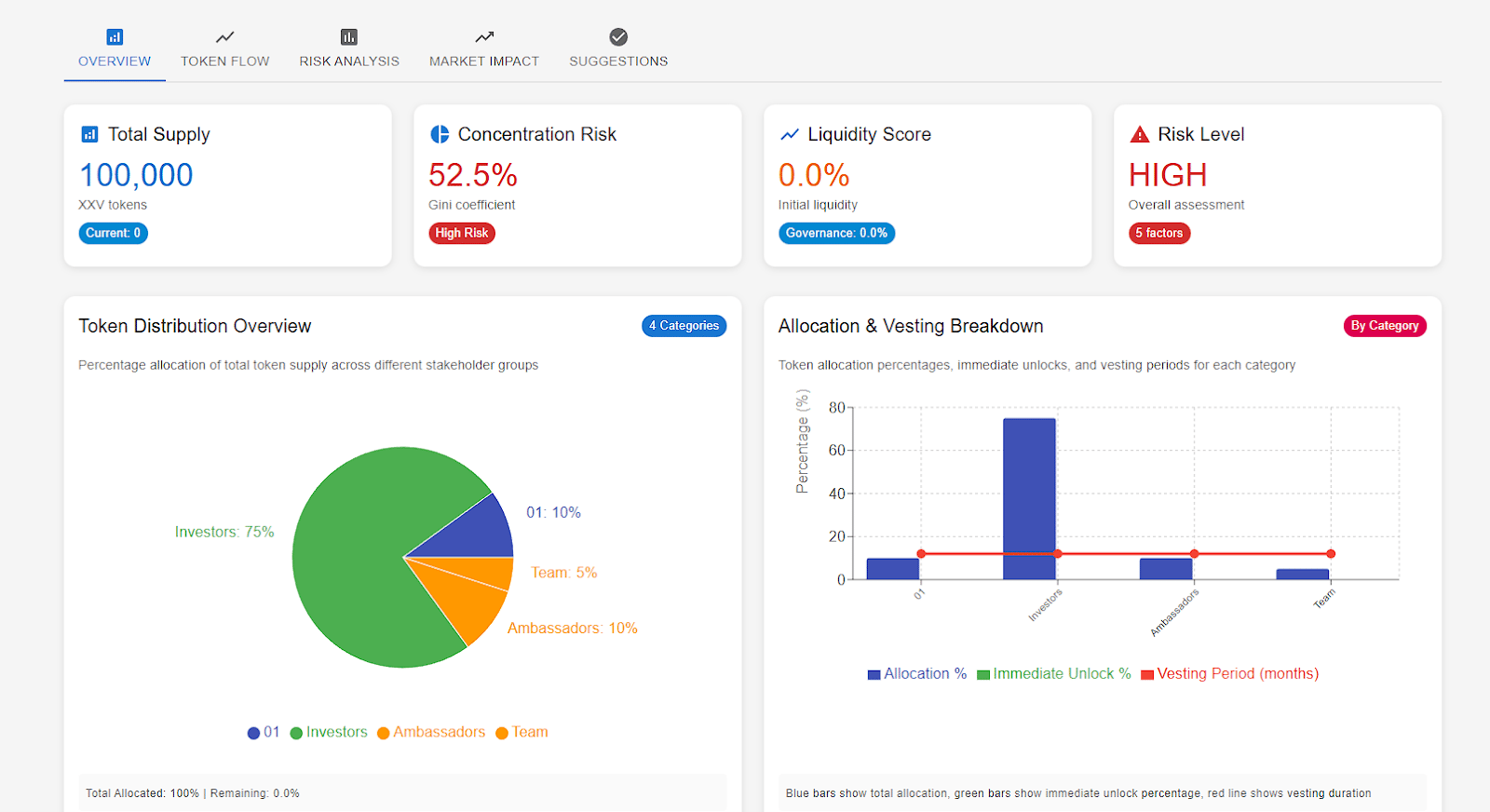Click the 'Governance: 0.0%' badge
The width and height of the screenshot is (1490, 812).
click(x=836, y=233)
